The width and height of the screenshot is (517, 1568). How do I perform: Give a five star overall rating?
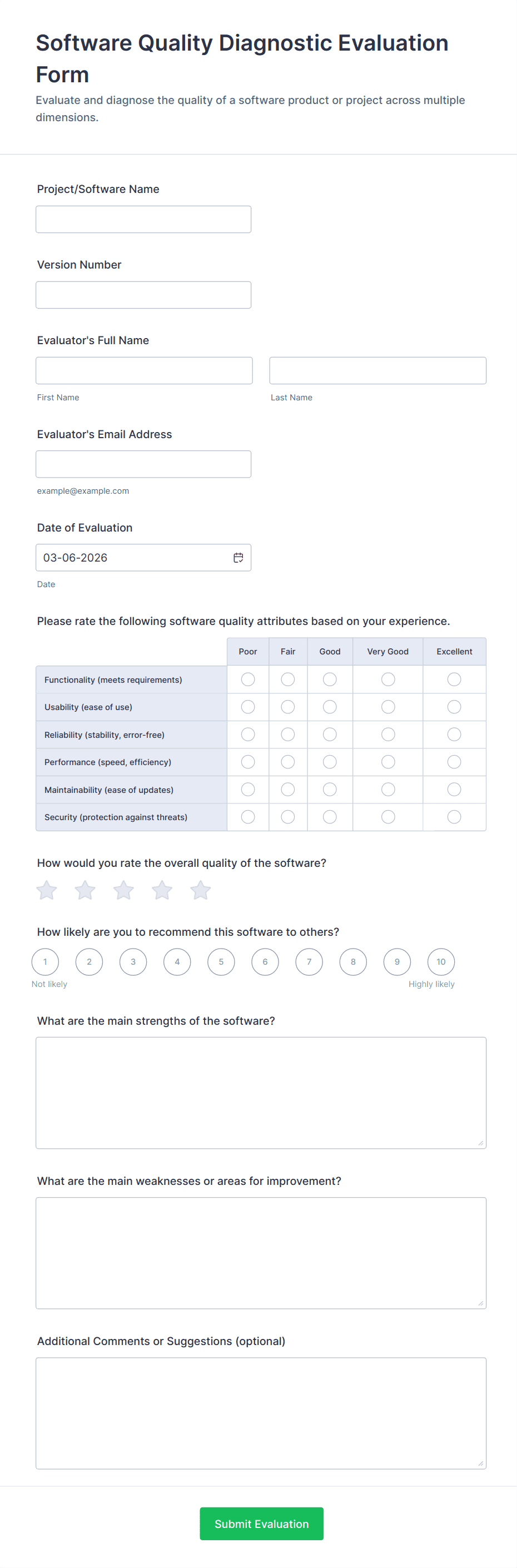click(200, 890)
